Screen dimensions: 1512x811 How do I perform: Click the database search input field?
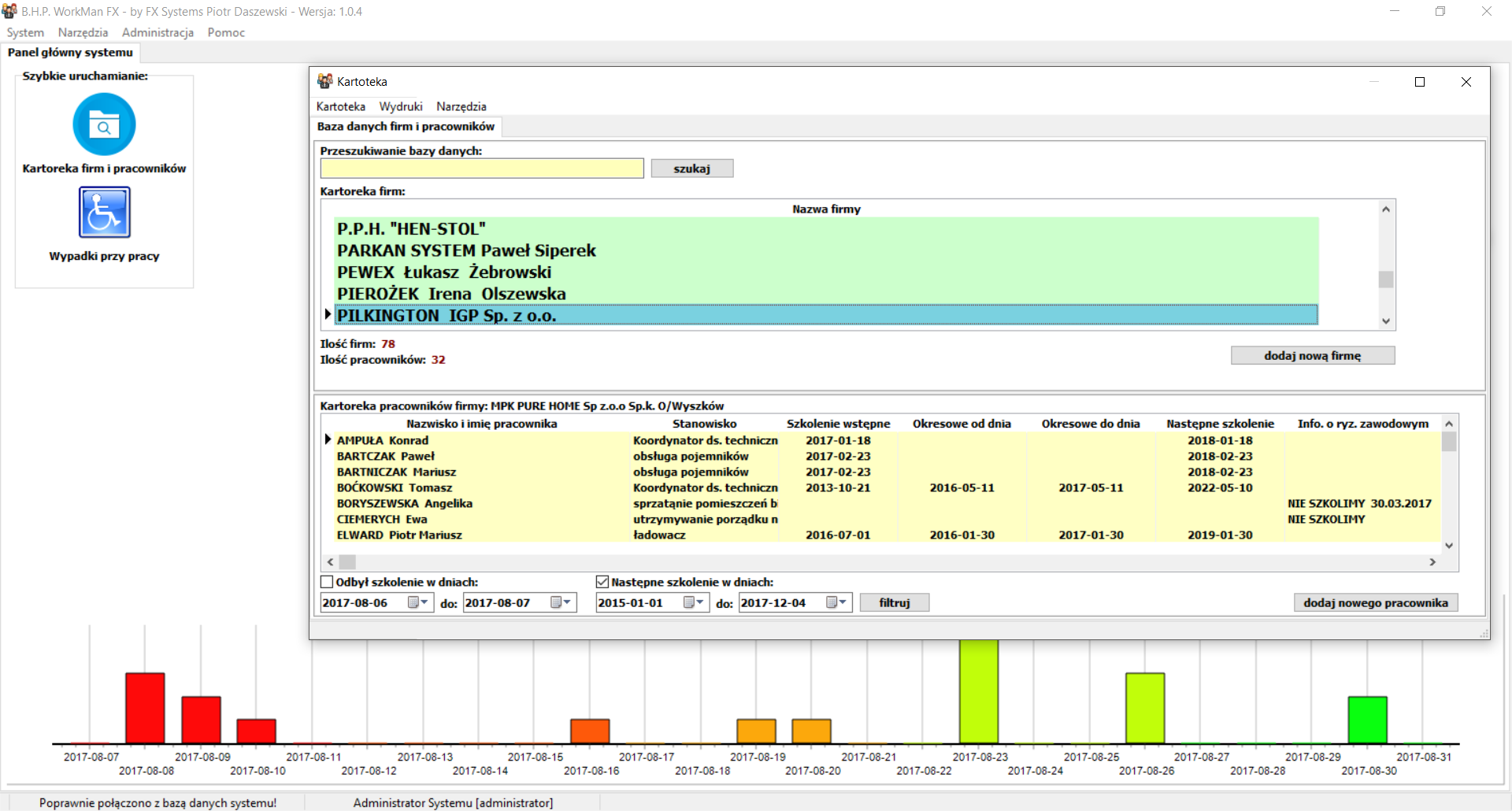point(482,168)
